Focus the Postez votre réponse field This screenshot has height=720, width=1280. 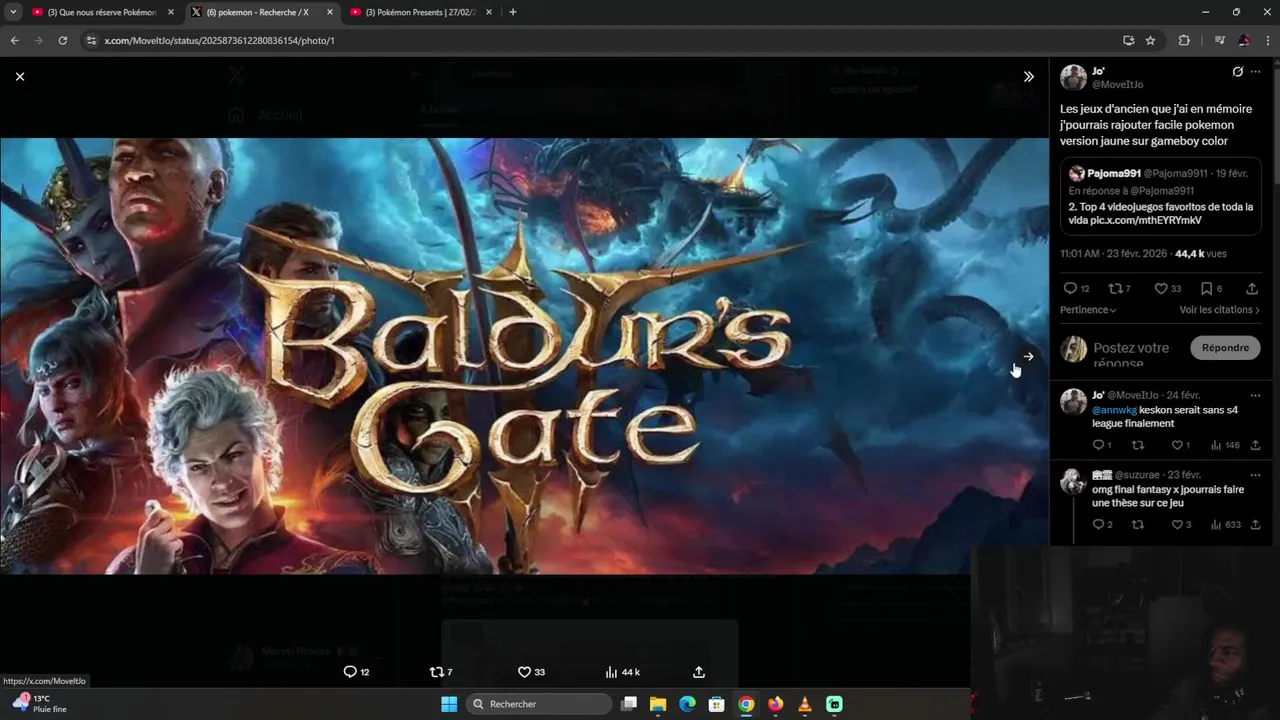(1136, 353)
